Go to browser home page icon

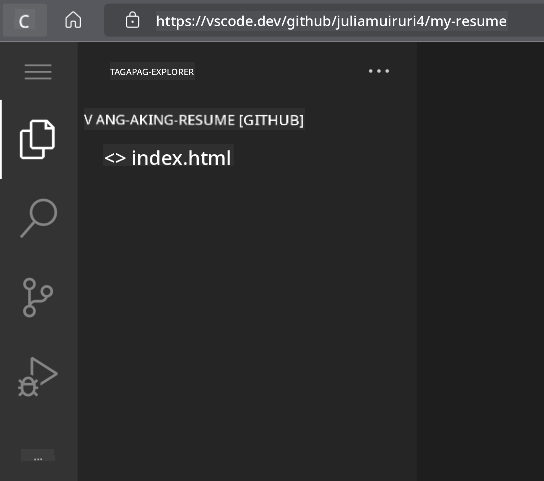pos(73,20)
